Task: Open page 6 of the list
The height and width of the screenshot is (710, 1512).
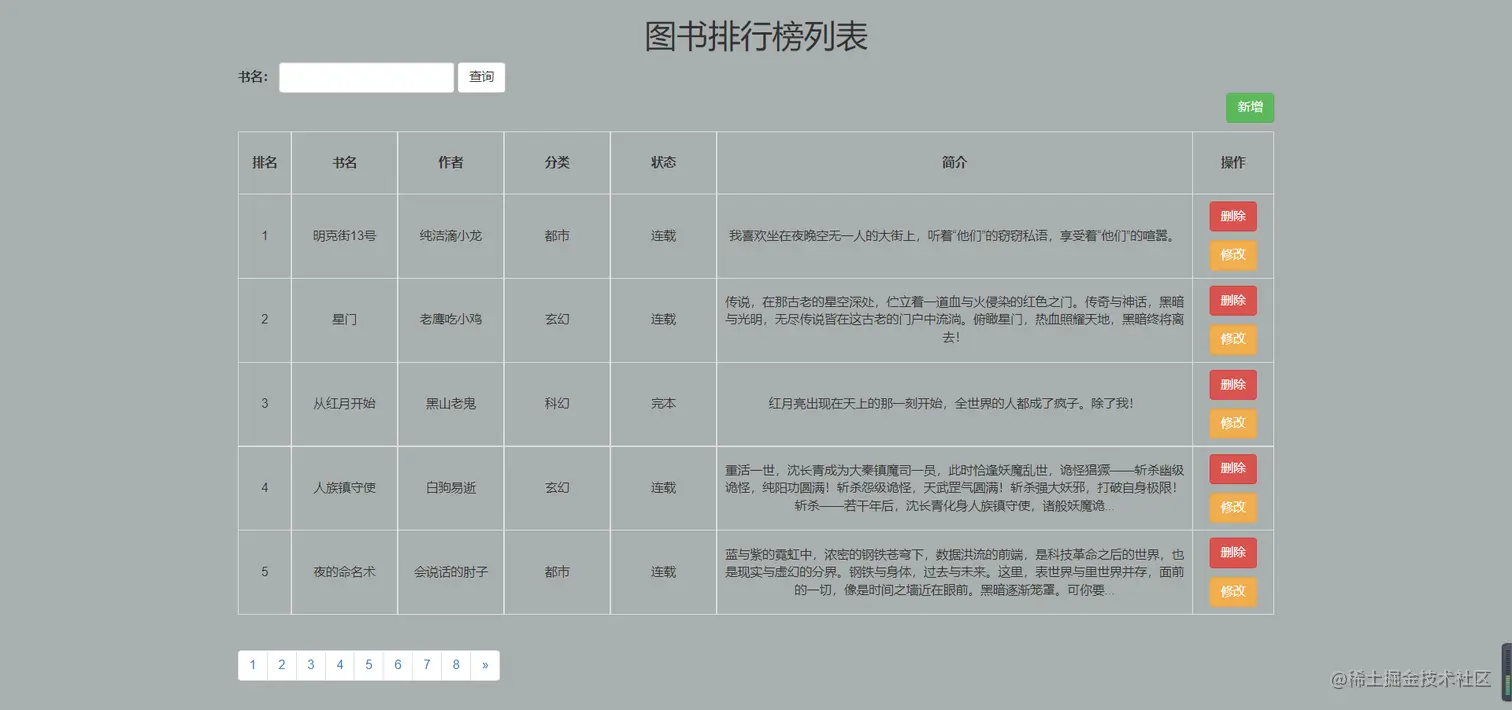Action: click(x=398, y=665)
